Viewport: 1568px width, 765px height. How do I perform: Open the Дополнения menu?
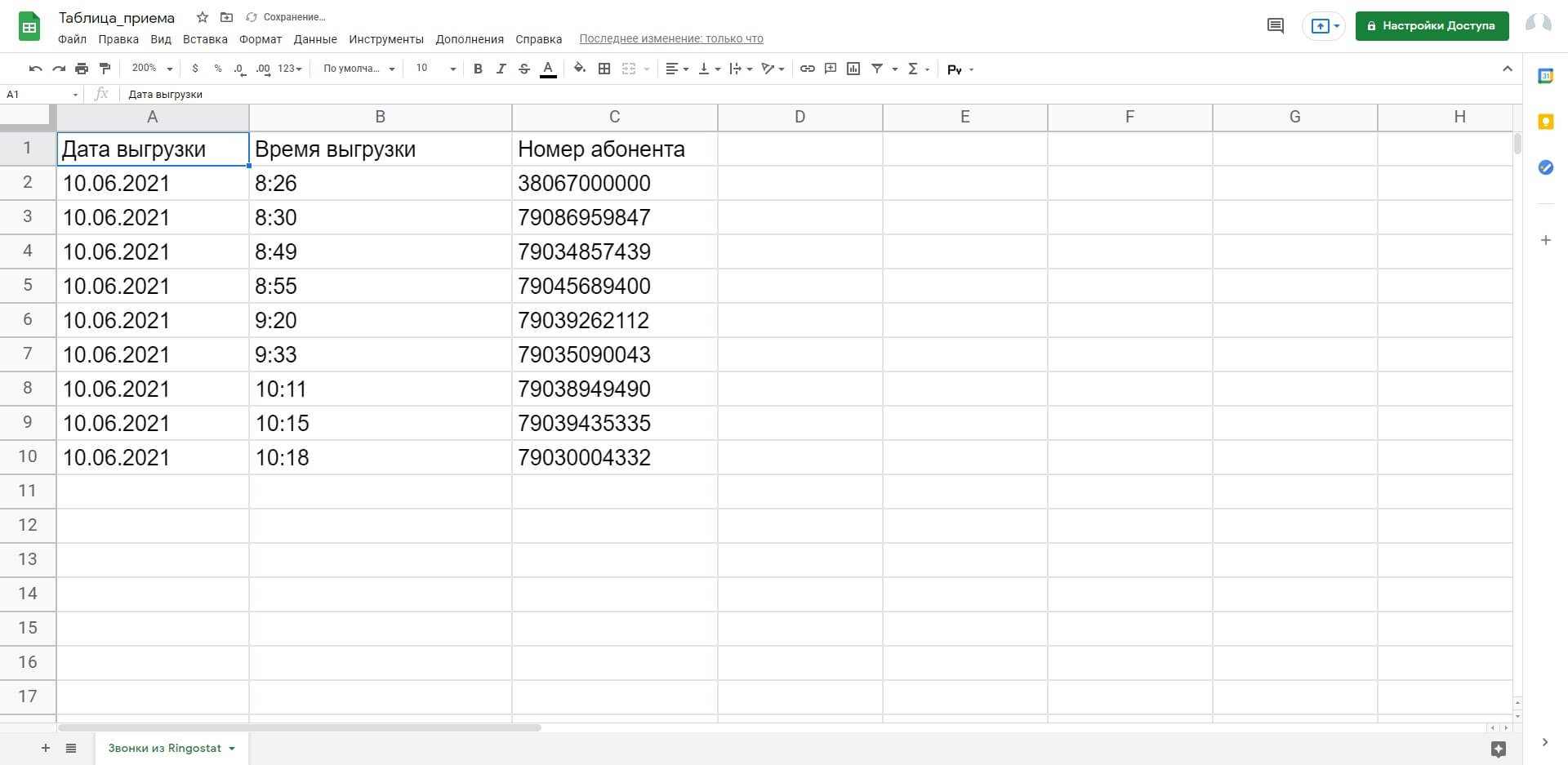pos(470,39)
